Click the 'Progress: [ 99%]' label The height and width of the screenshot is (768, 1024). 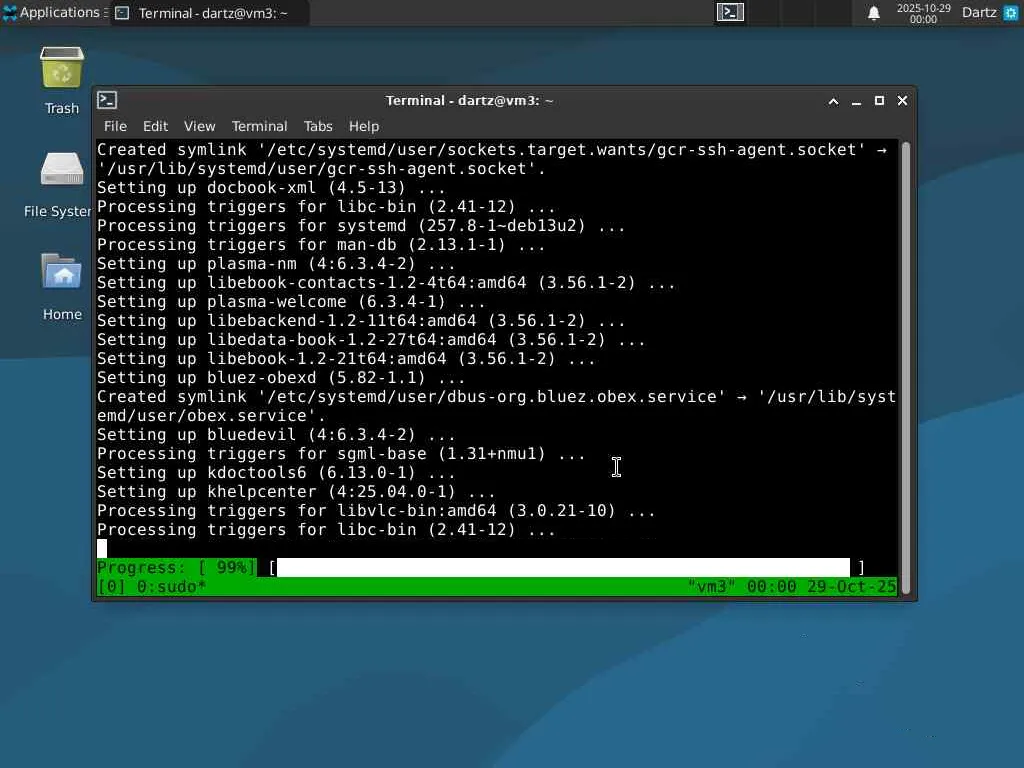pos(176,568)
